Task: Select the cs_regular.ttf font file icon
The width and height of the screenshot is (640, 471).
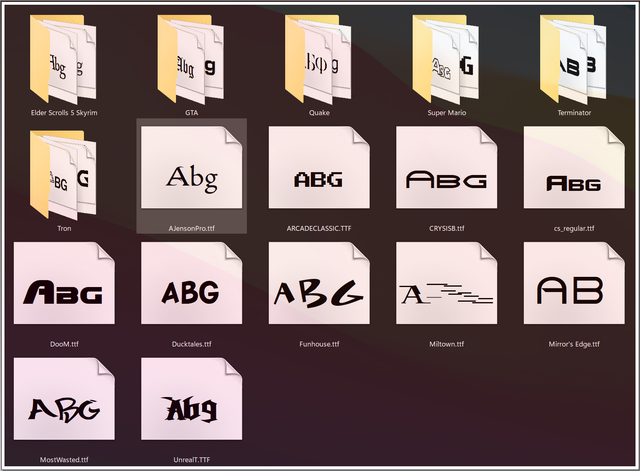Action: 574,167
